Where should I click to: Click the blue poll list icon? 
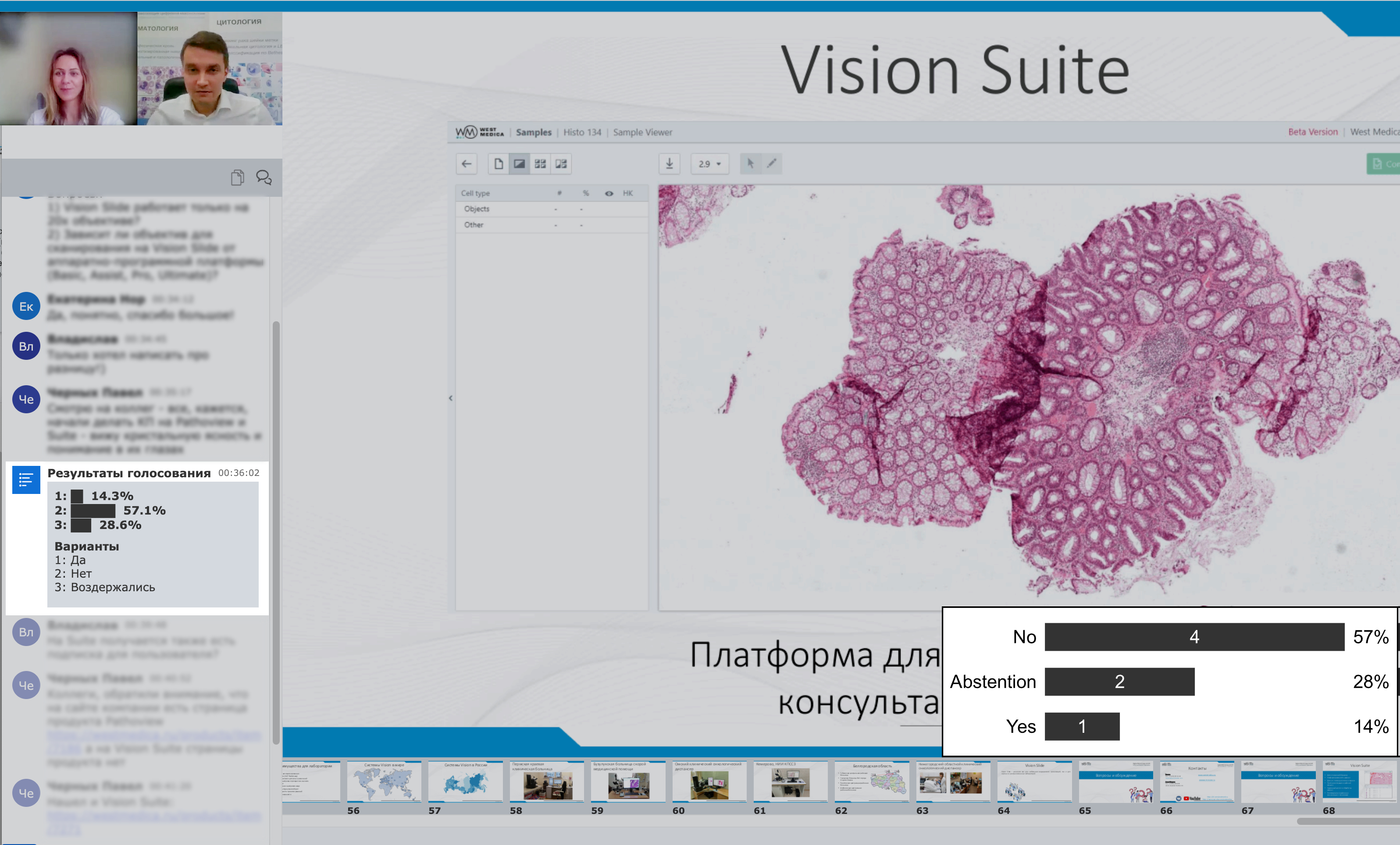click(x=26, y=480)
